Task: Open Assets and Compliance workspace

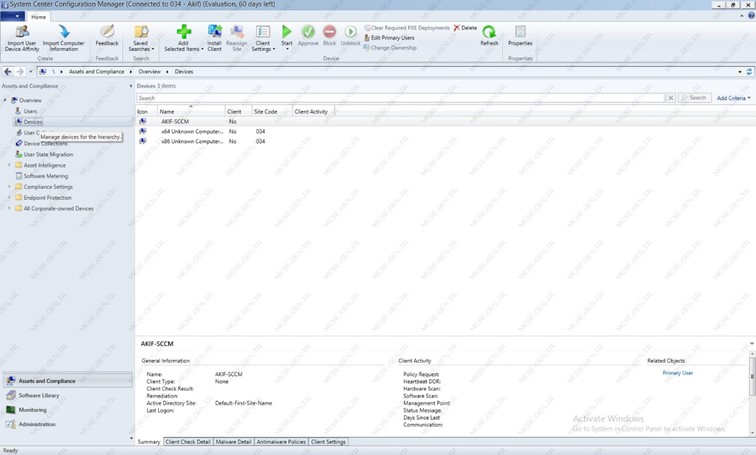Action: tap(68, 381)
